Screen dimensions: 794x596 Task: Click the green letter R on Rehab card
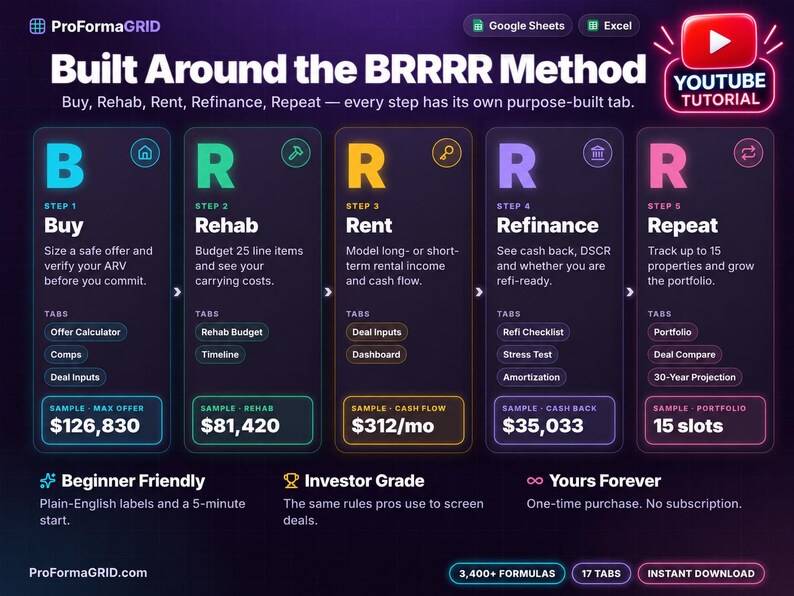(x=215, y=166)
